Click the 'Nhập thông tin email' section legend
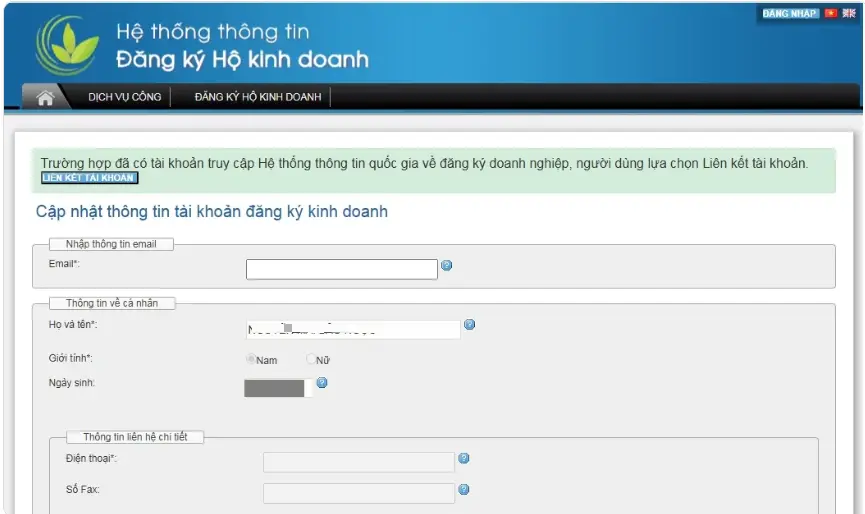Viewport: 865px width, 514px height. pyautogui.click(x=111, y=244)
